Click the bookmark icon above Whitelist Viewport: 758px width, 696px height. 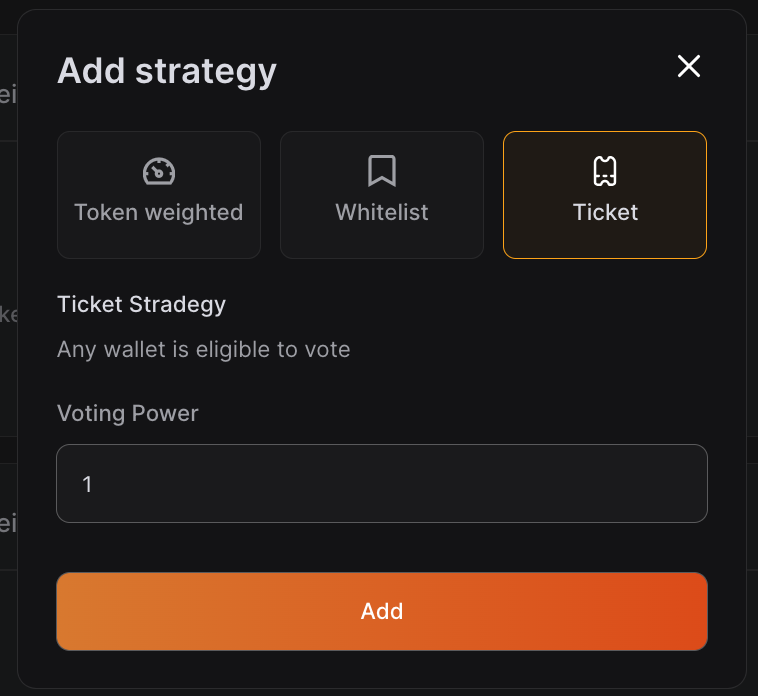382,172
